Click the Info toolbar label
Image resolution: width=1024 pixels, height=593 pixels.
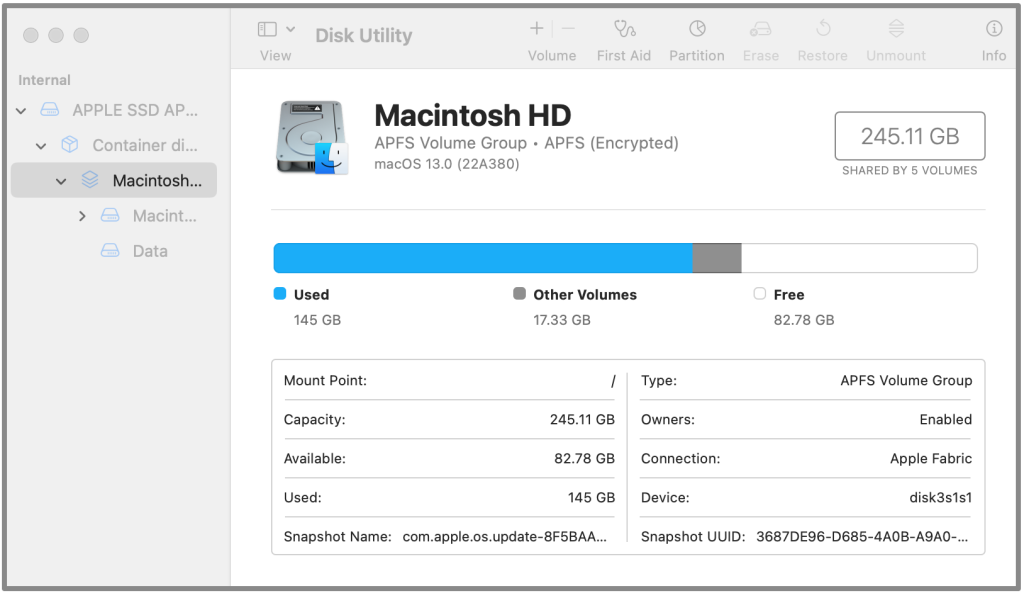(994, 56)
